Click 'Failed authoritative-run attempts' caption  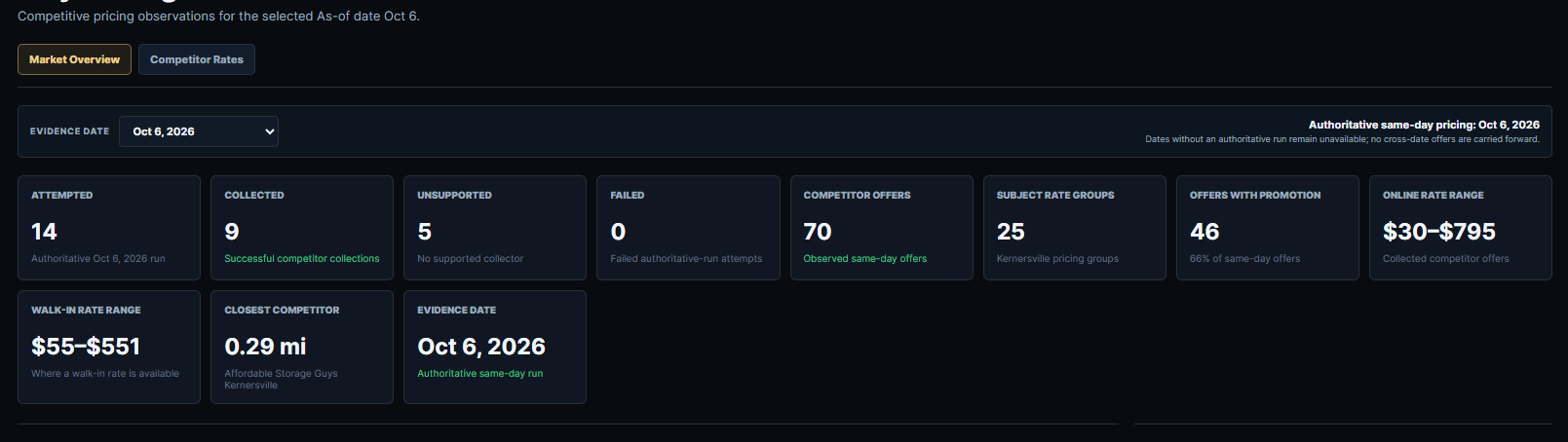pyautogui.click(x=686, y=259)
